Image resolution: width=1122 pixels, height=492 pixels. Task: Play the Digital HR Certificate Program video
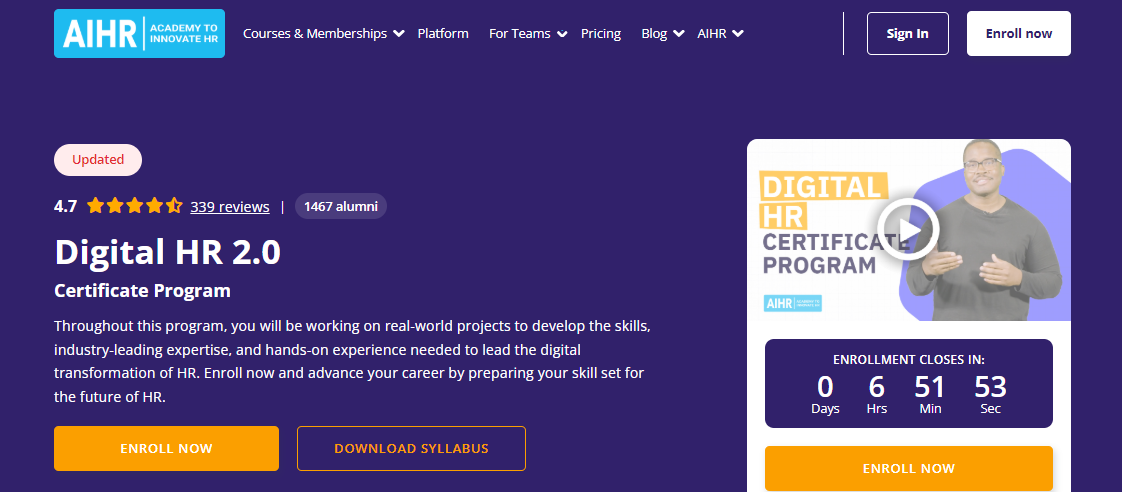tap(908, 229)
